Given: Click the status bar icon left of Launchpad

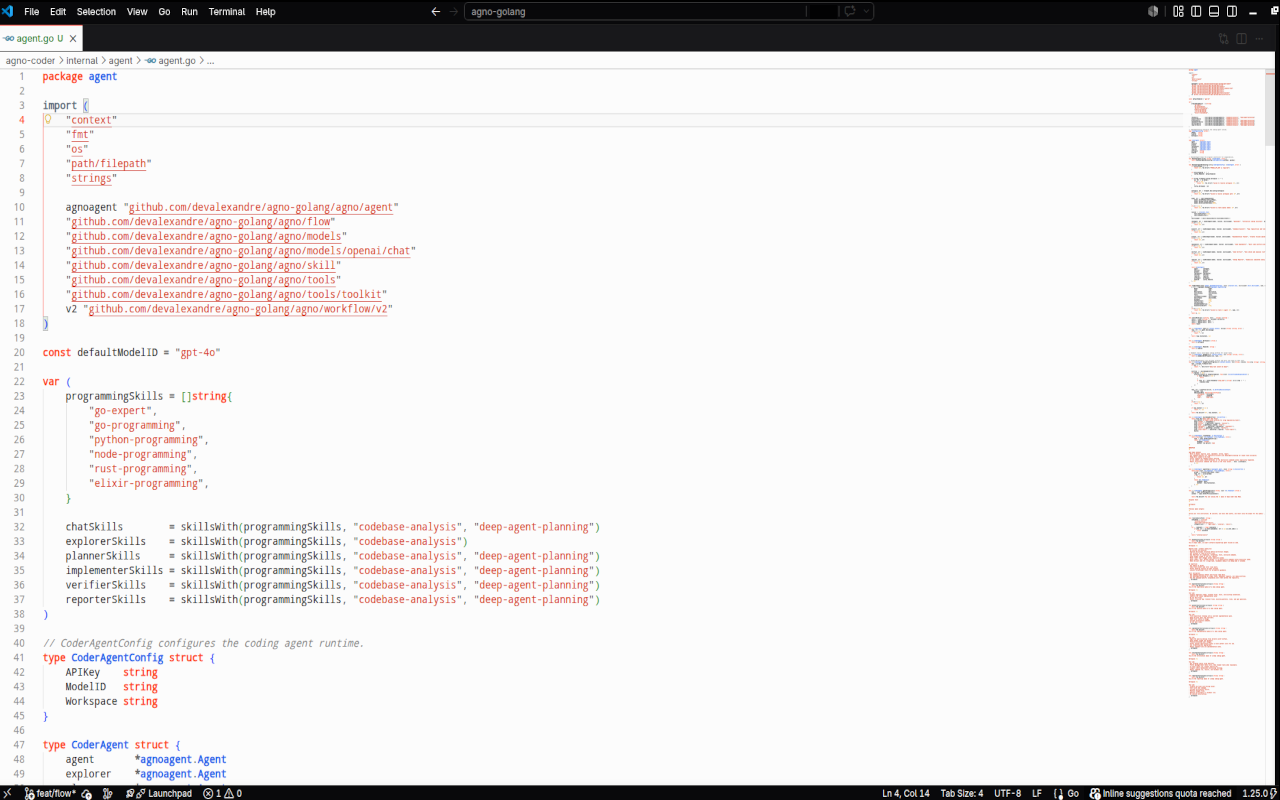Looking at the screenshot, I should (x=108, y=793).
